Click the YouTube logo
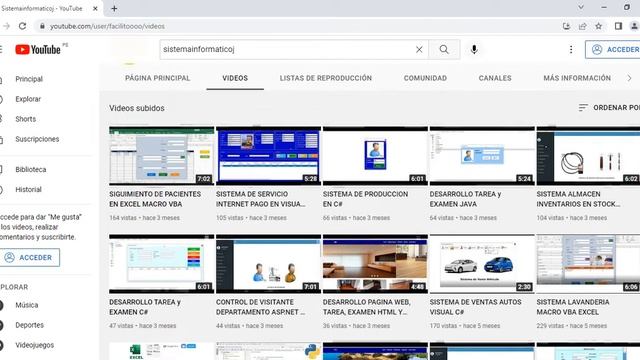The height and width of the screenshot is (360, 640). 38,49
